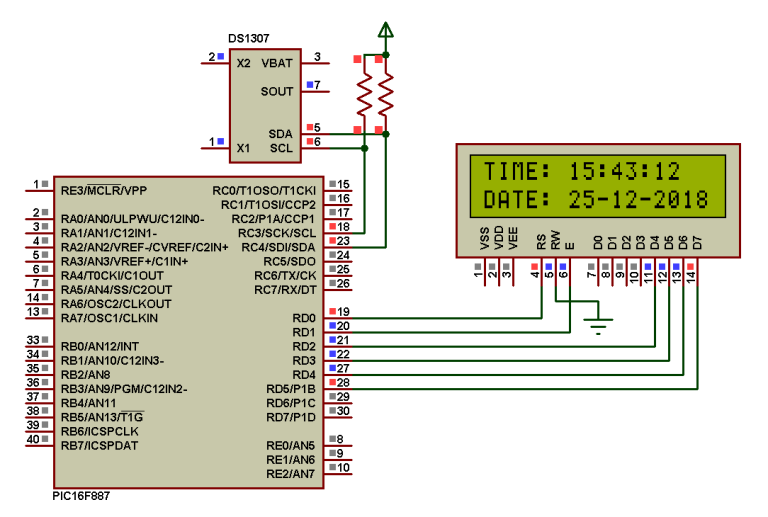Select the power terminal arrow symbol
The width and height of the screenshot is (768, 517).
385,30
